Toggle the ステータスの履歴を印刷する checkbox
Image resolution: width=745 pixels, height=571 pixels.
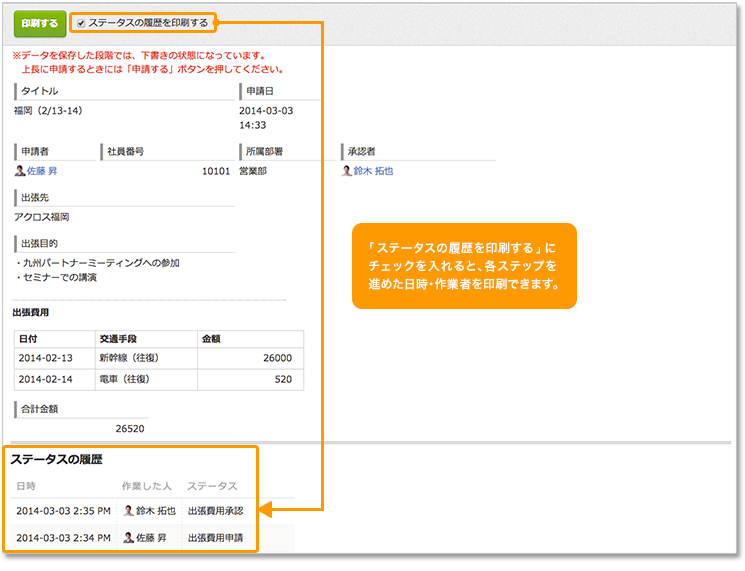81,23
